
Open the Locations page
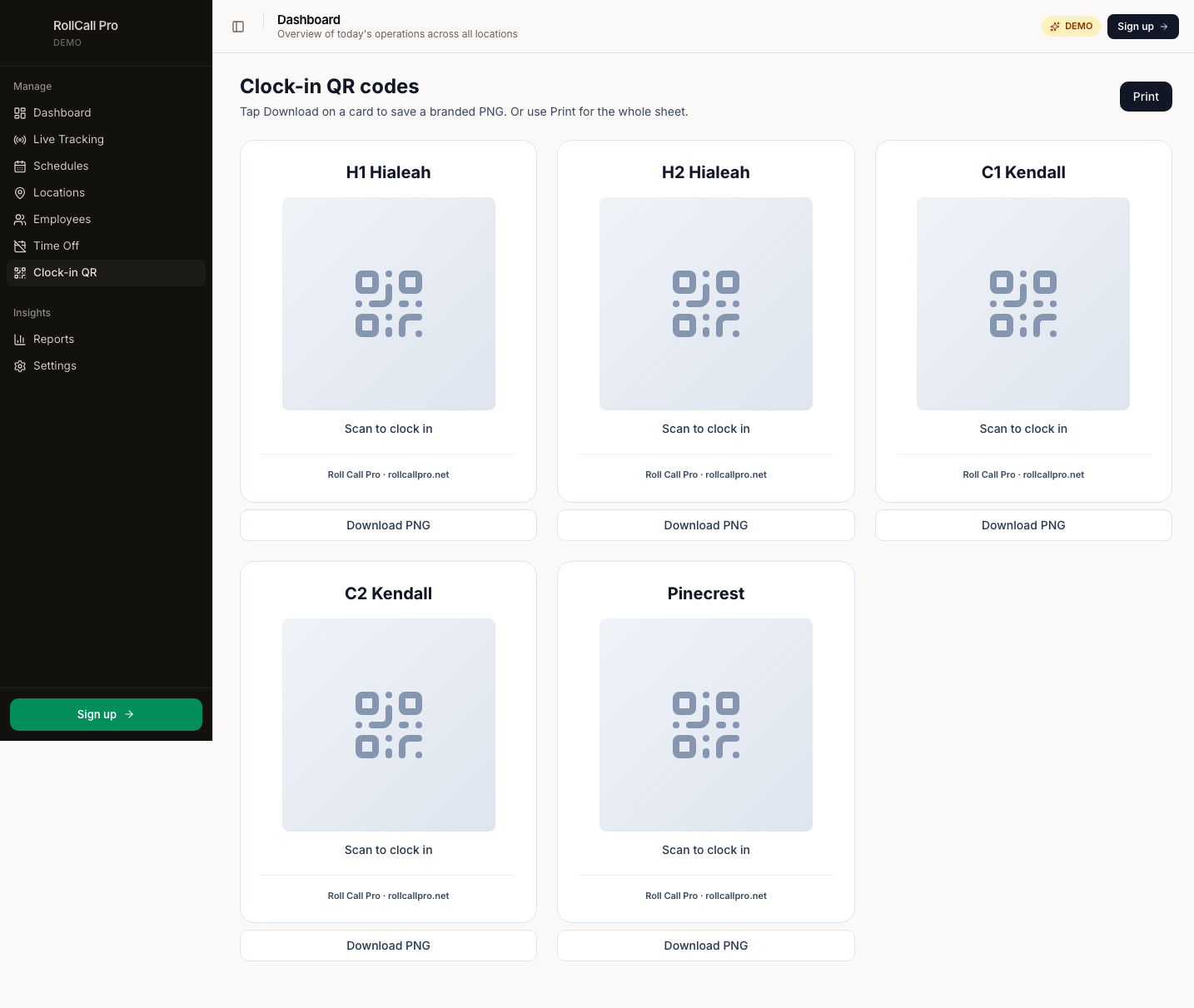pyautogui.click(x=106, y=193)
